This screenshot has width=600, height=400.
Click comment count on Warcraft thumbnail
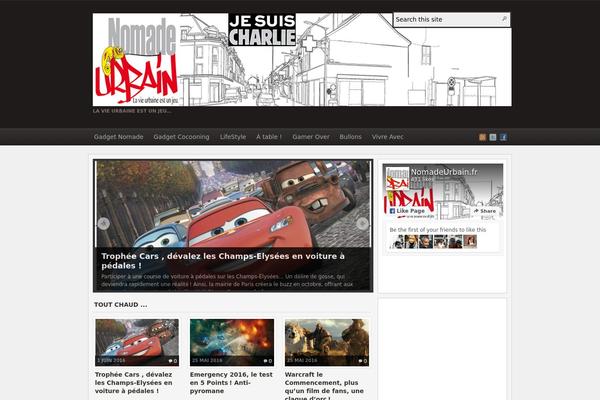coord(363,361)
